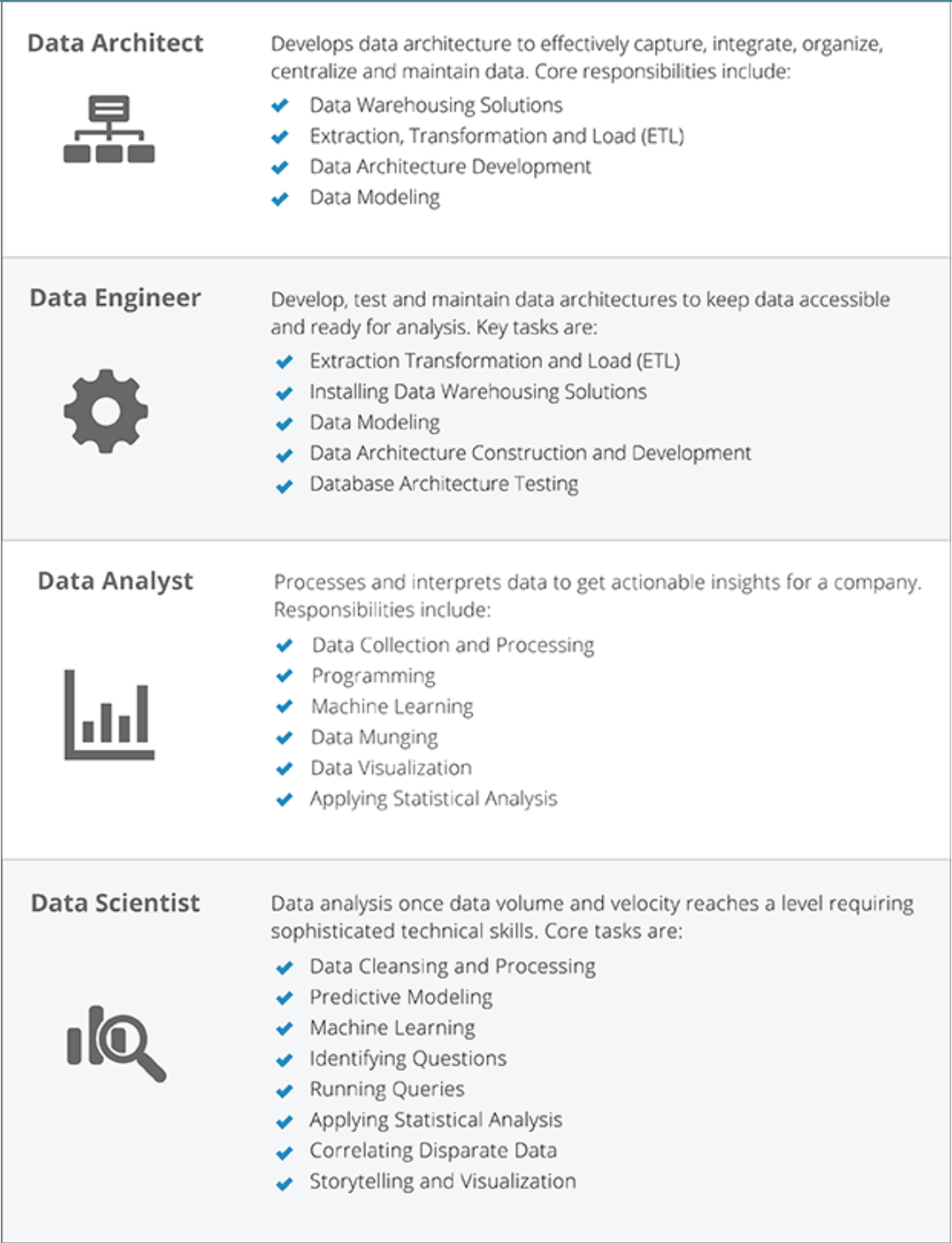Click checkmark beside Storytelling and Visualization
The image size is (952, 1243).
point(284,1183)
